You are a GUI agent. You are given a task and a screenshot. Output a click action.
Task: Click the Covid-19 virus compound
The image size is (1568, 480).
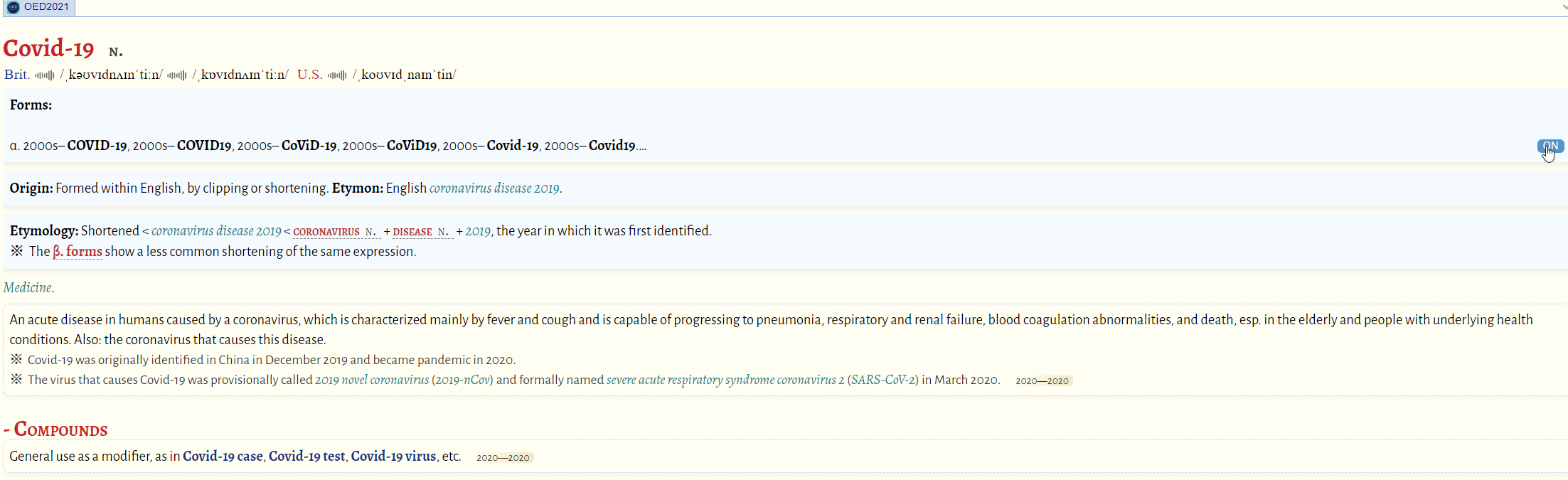pos(393,457)
